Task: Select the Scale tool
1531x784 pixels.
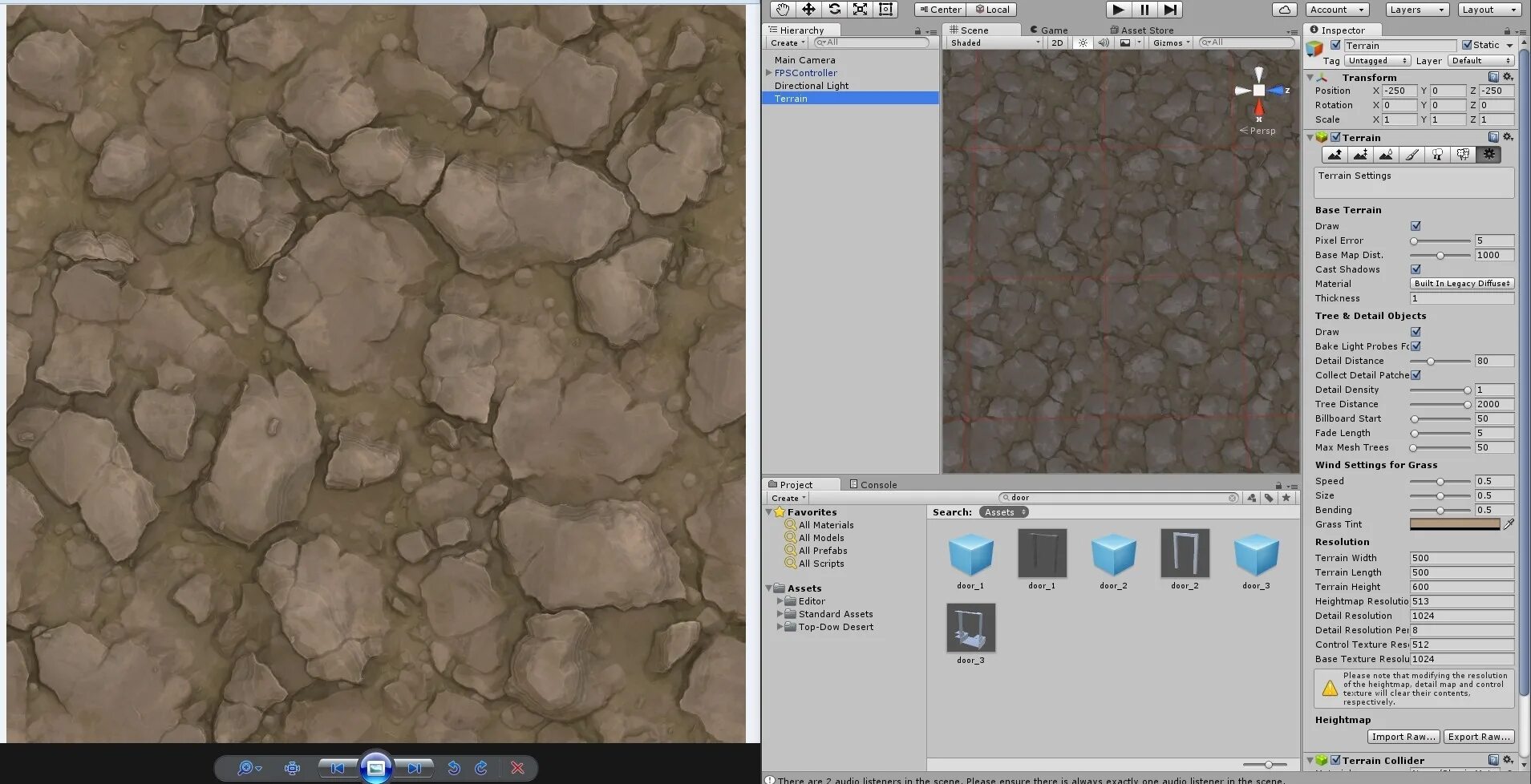Action: pyautogui.click(x=860, y=10)
